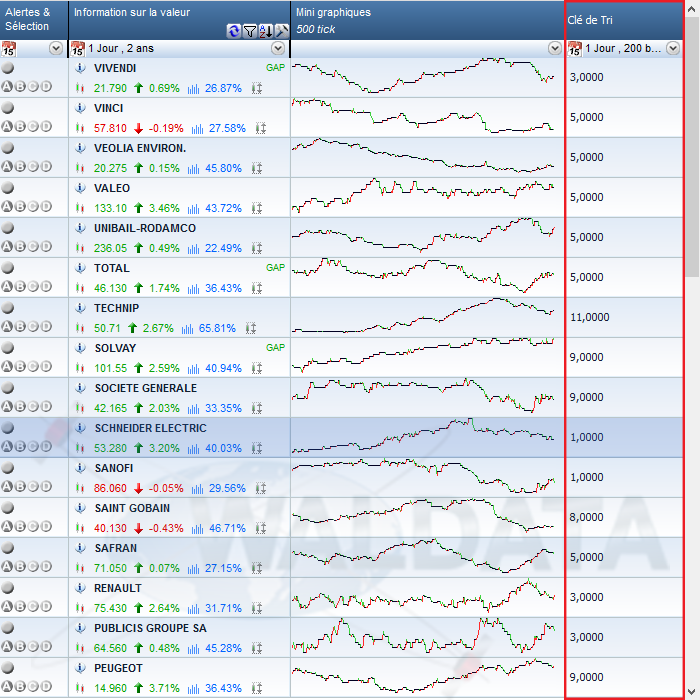Open the info icon for VALEO
Screen dimensions: 700x700
pyautogui.click(x=80, y=188)
